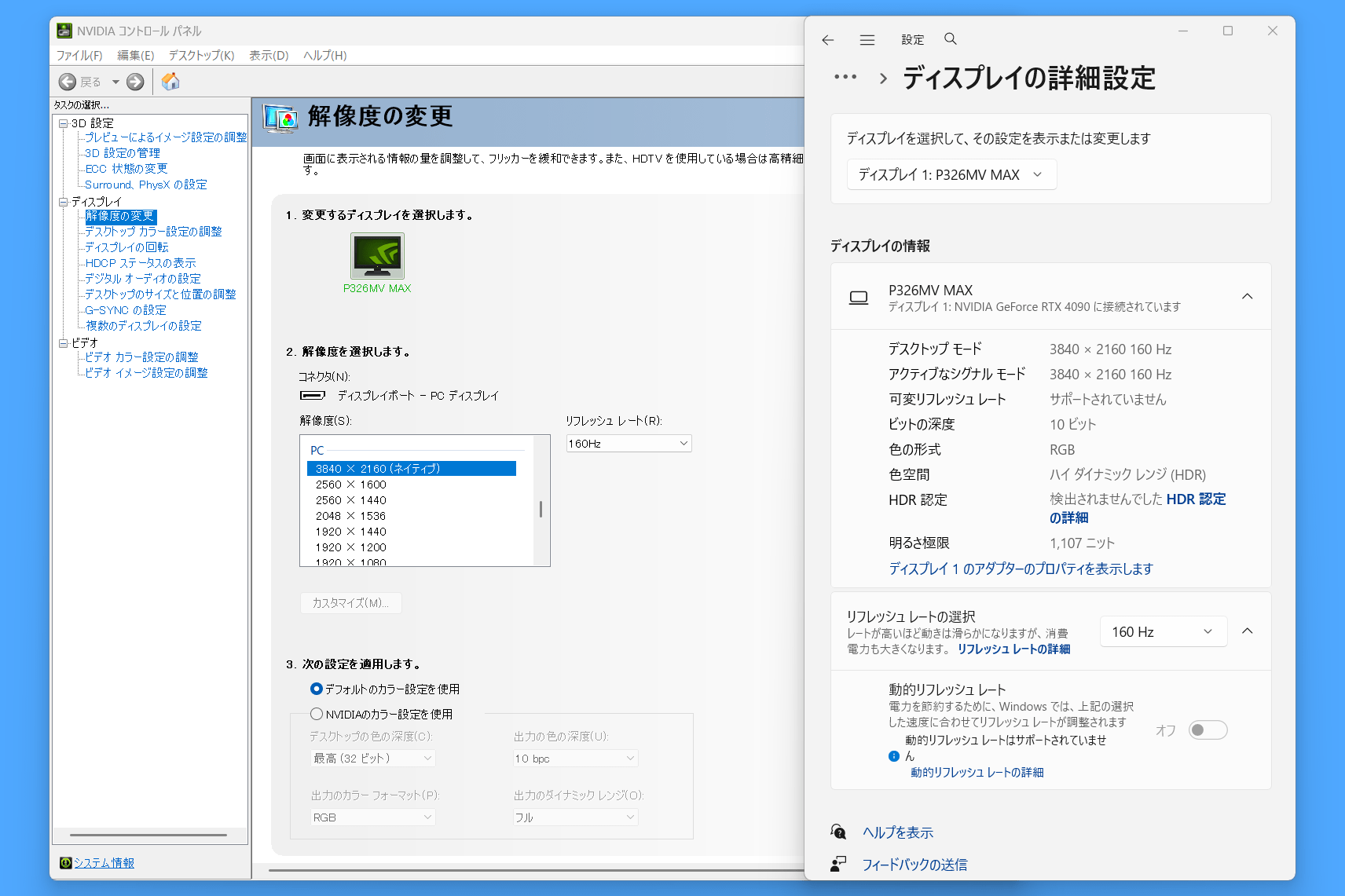Open the 160Hz refresh rate dropdown in NVIDIA

coord(629,444)
